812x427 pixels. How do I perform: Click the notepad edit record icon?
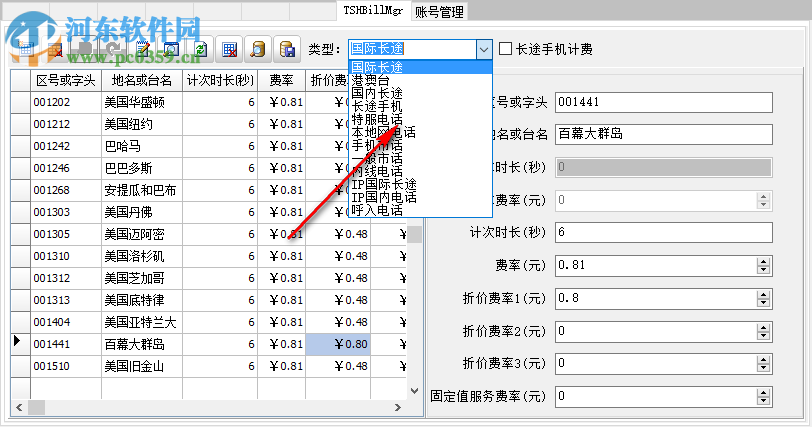point(142,50)
